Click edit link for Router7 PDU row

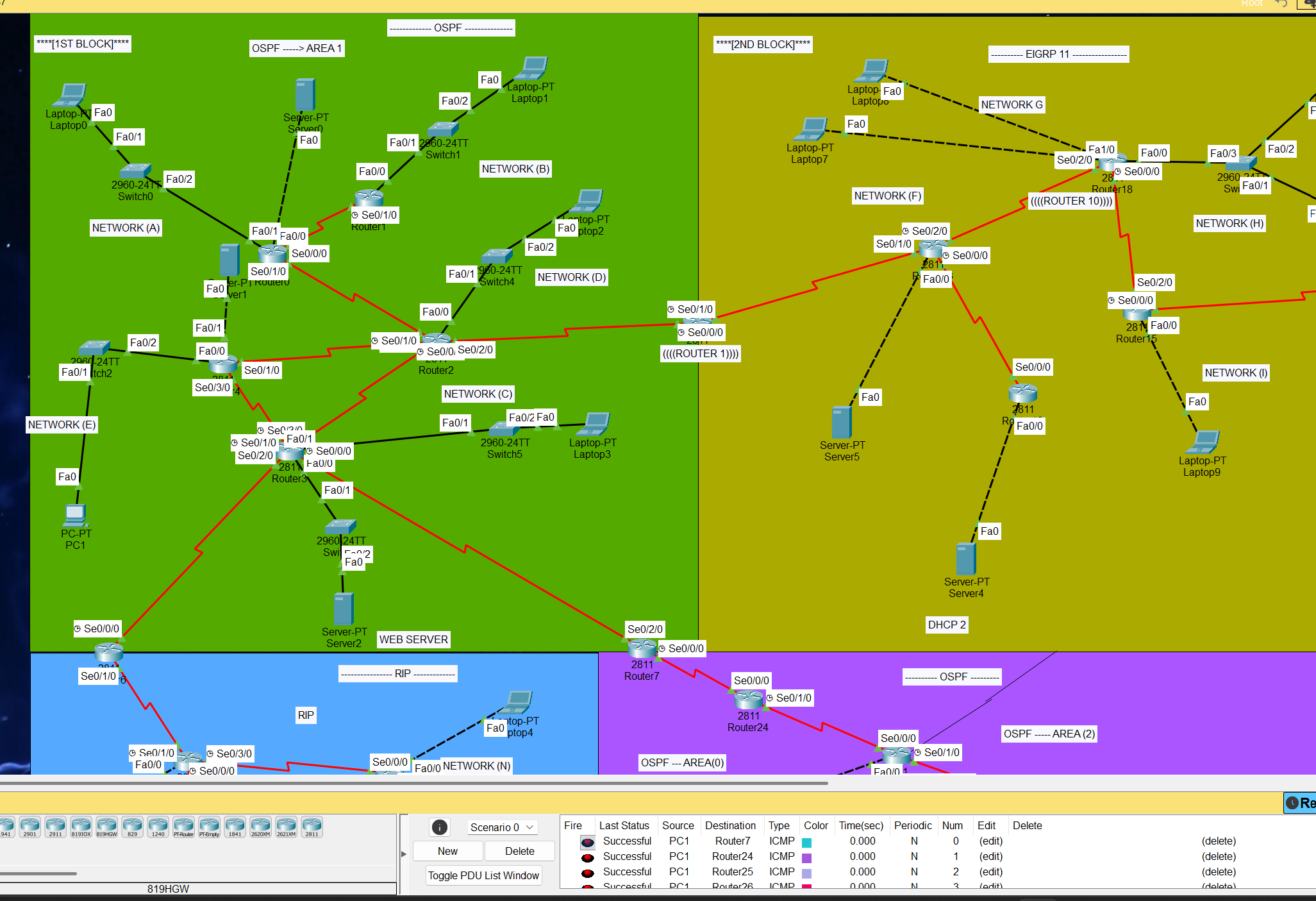click(991, 841)
